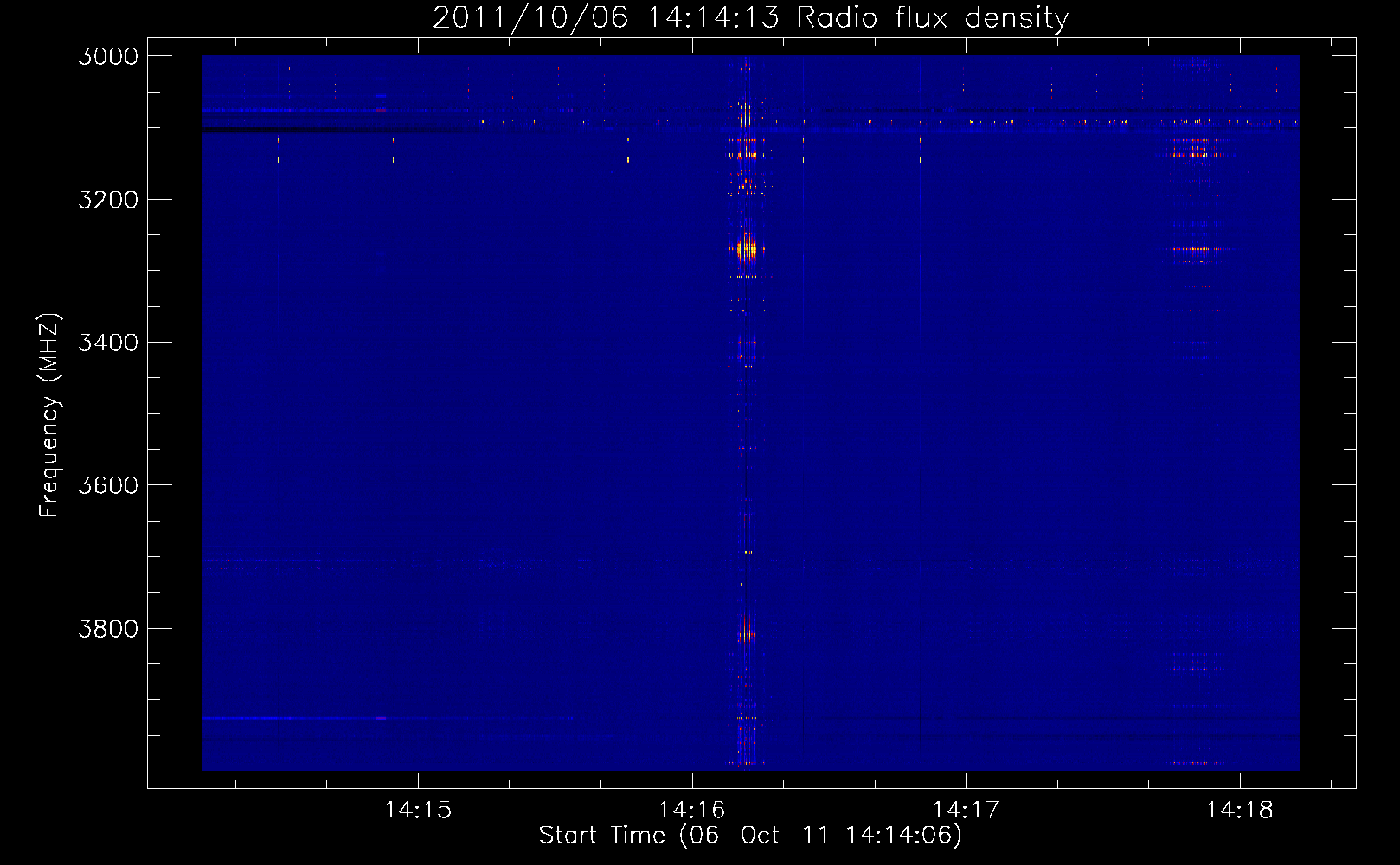Viewport: 1400px width, 865px height.
Task: Click the "Start Time (06-Oct-11 14:14:06)" label
Action: pyautogui.click(x=750, y=836)
